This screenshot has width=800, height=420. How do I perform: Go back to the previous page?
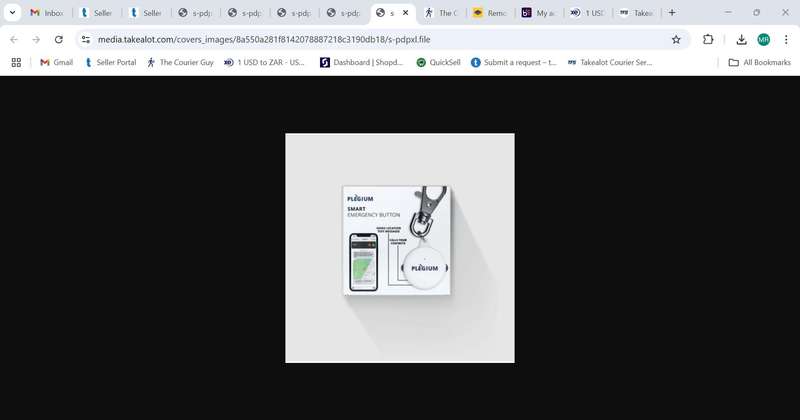14,39
